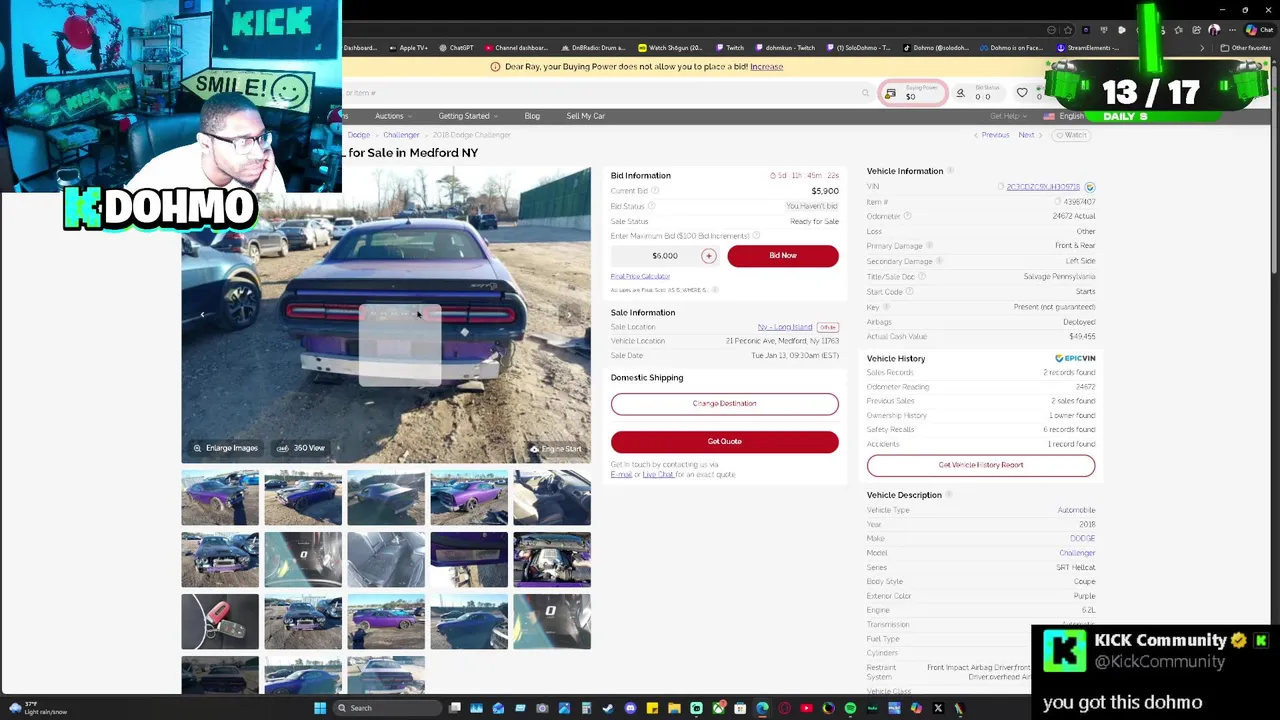
Task: Click the Windows Start button
Action: pyautogui.click(x=320, y=708)
